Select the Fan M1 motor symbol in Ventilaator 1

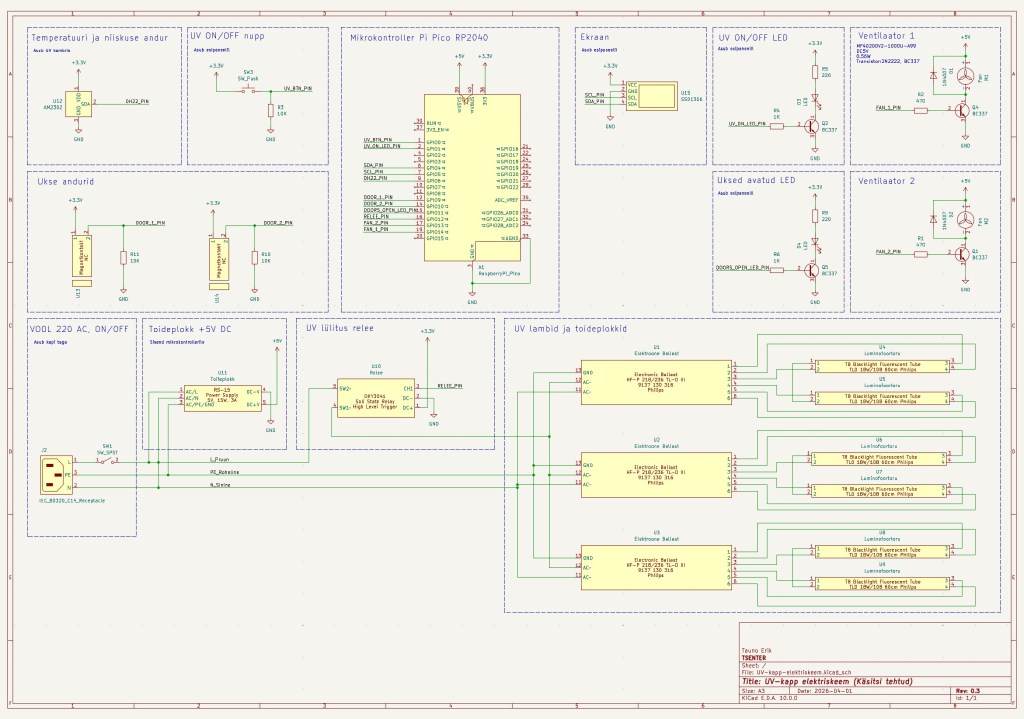[964, 77]
